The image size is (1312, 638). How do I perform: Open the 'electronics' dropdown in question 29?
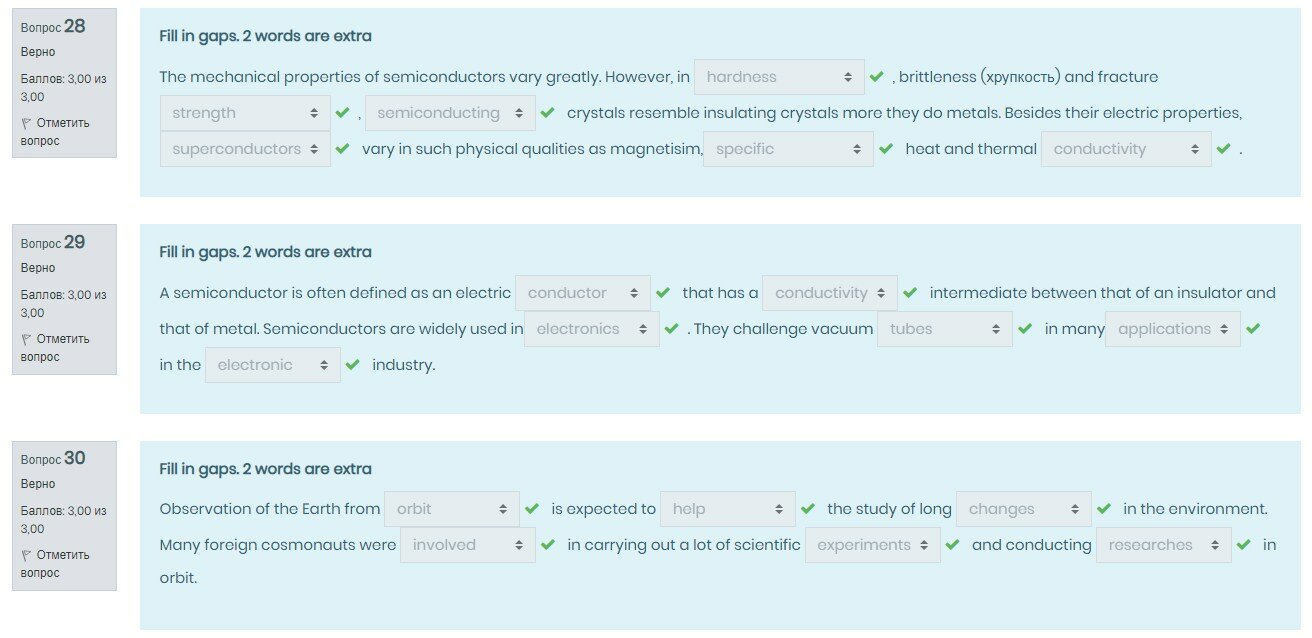pos(591,329)
